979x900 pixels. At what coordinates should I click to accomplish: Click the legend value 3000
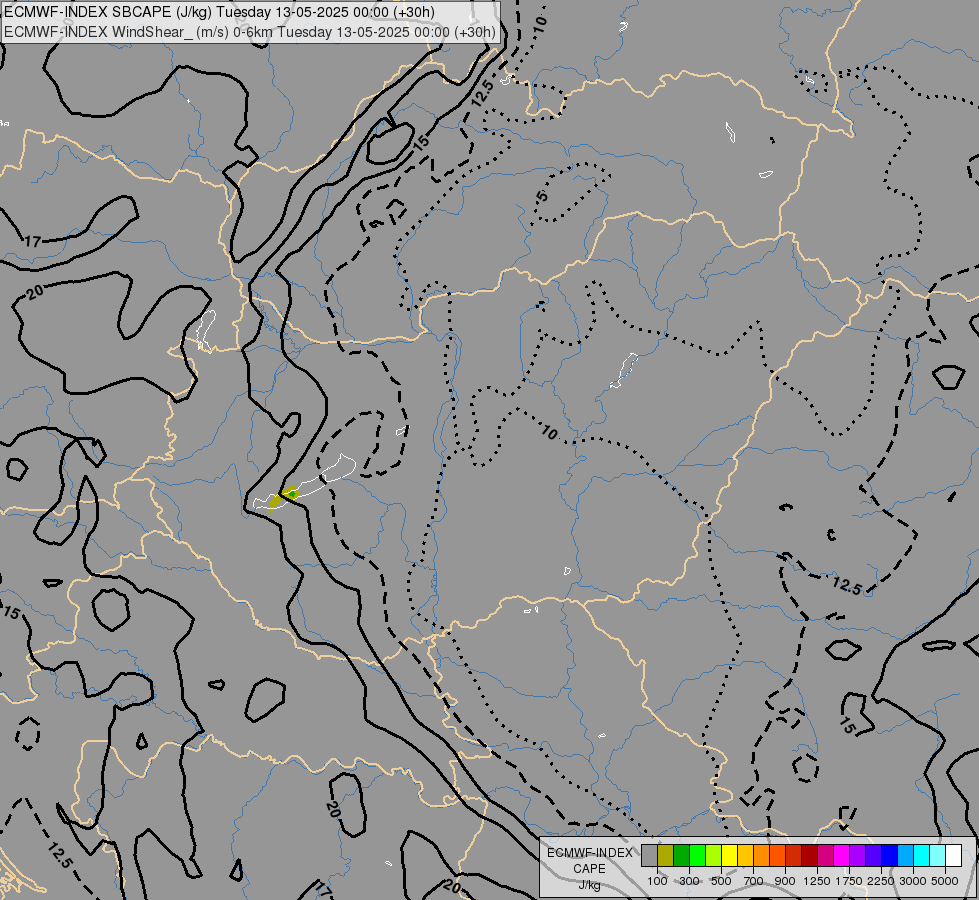(x=913, y=881)
